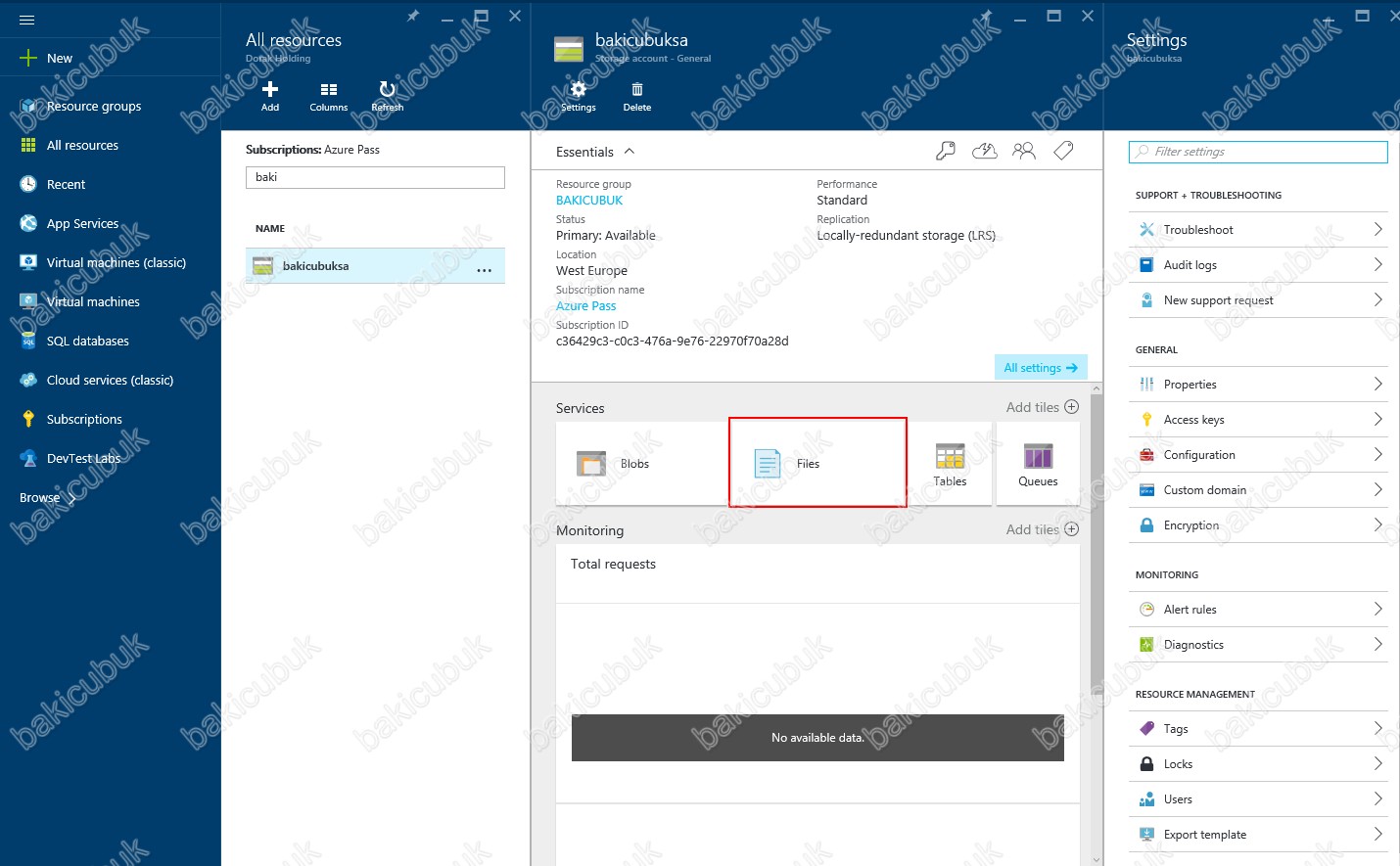Click the users icon in Essentials bar
This screenshot has height=866, width=1400.
click(1024, 151)
